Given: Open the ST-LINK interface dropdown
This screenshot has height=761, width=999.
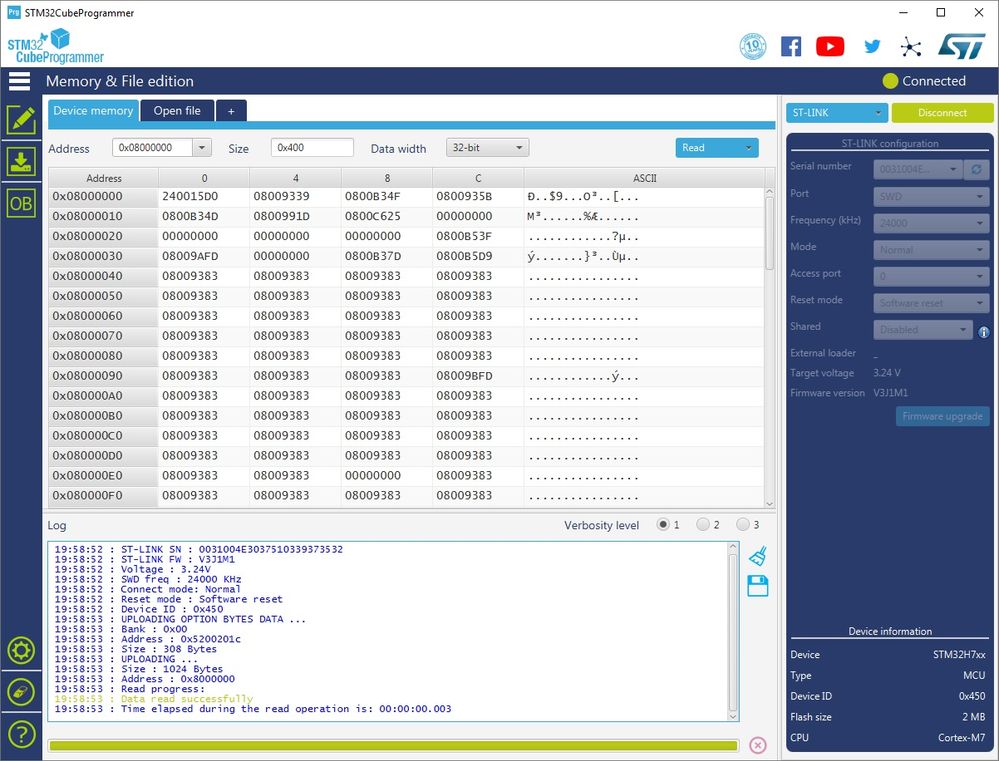Looking at the screenshot, I should [x=837, y=113].
